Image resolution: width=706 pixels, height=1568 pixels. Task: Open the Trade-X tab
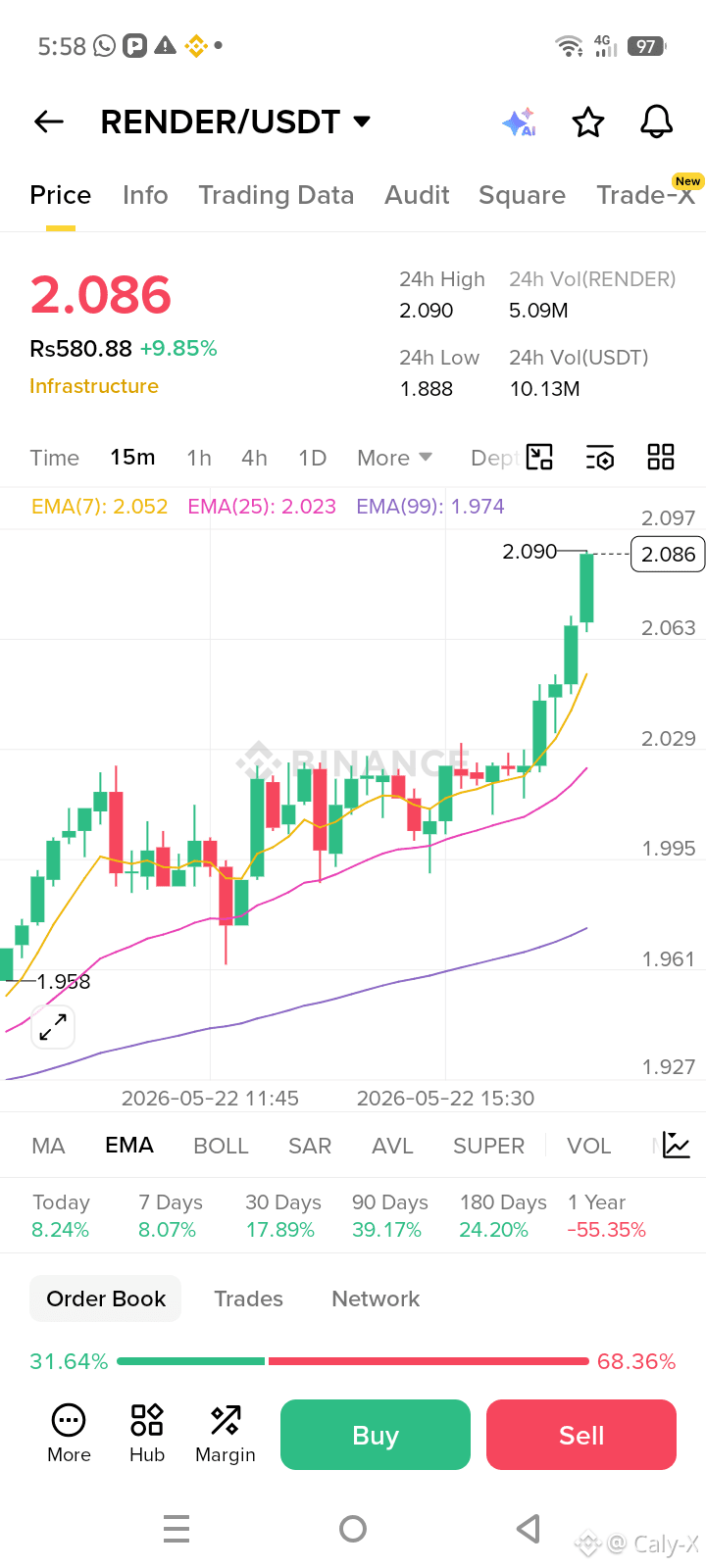[x=646, y=195]
